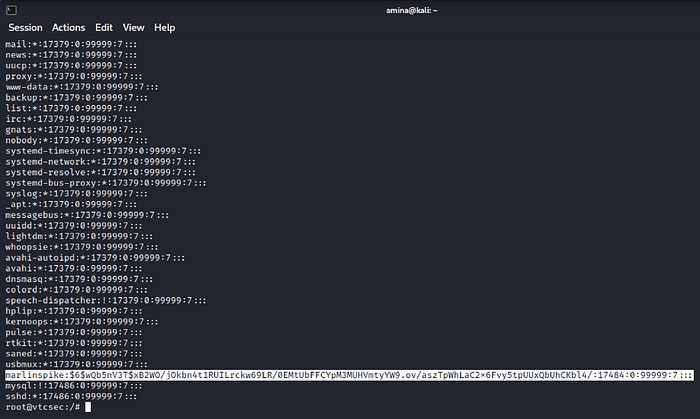Click the avahi-autoipd entry line
Screen dimensions: 700x419
coord(95,258)
